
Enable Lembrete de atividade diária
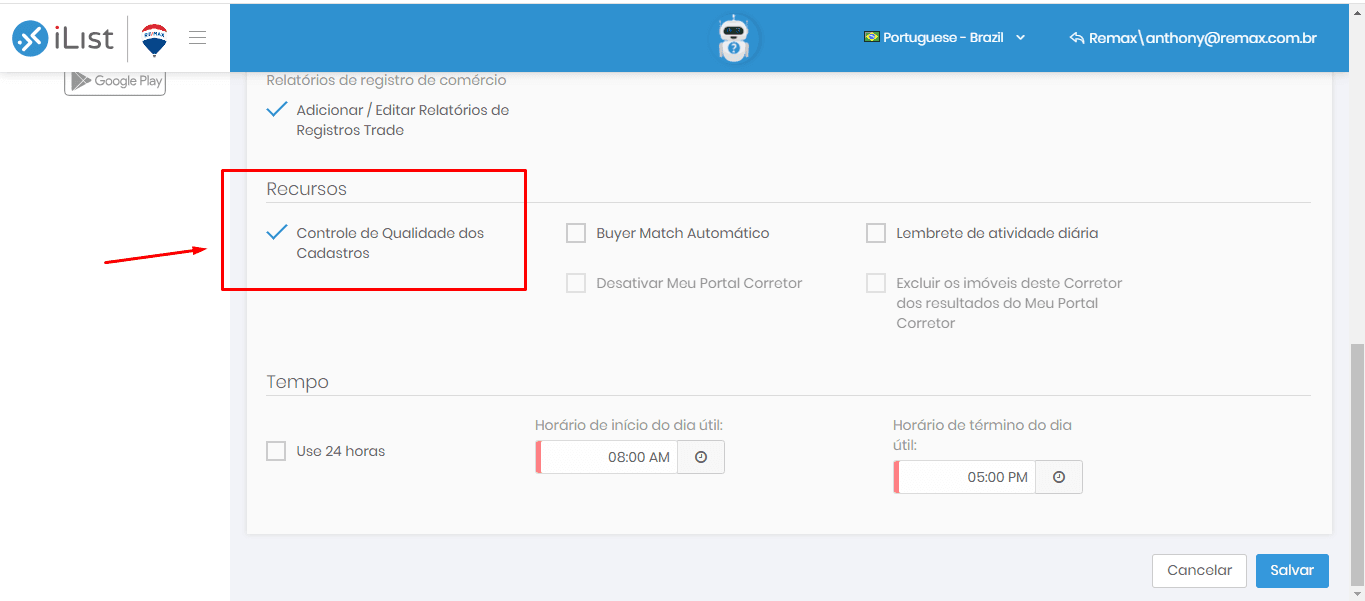[876, 233]
